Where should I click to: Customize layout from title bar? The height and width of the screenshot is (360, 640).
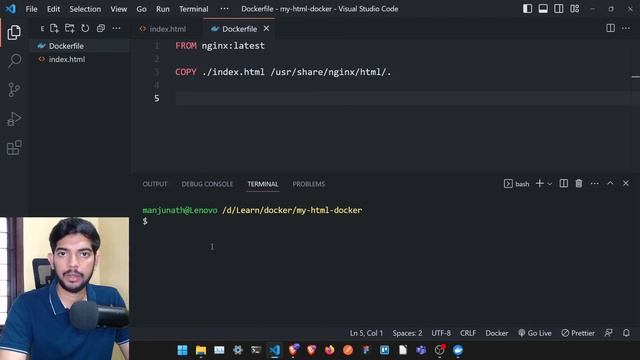pyautogui.click(x=575, y=9)
